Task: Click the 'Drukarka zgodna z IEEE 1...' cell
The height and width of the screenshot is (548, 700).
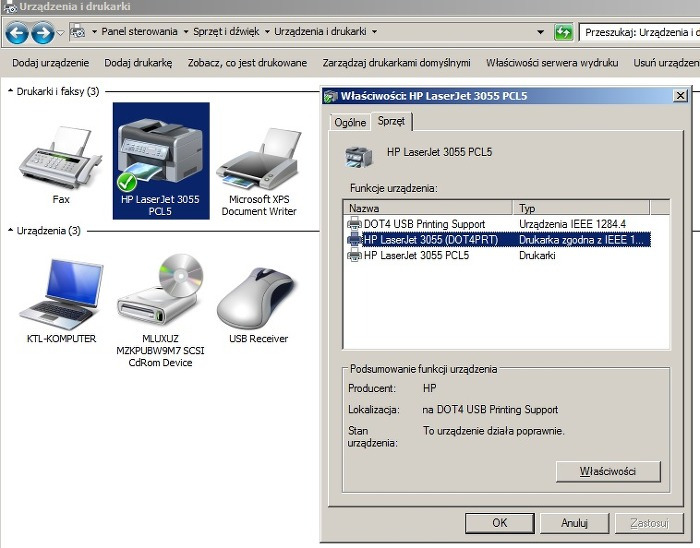Action: click(x=581, y=240)
